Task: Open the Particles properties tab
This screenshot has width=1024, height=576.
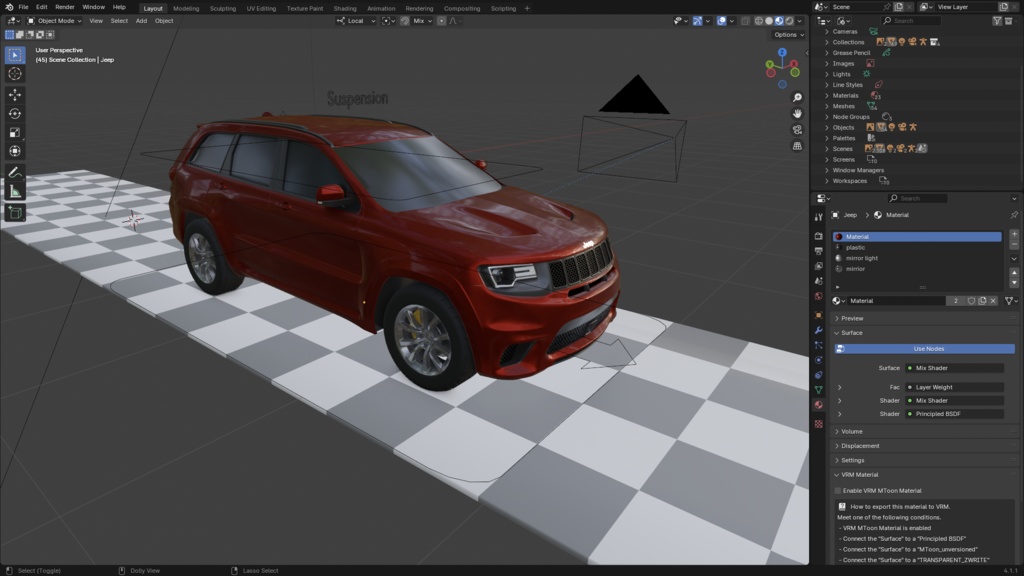Action: [818, 345]
